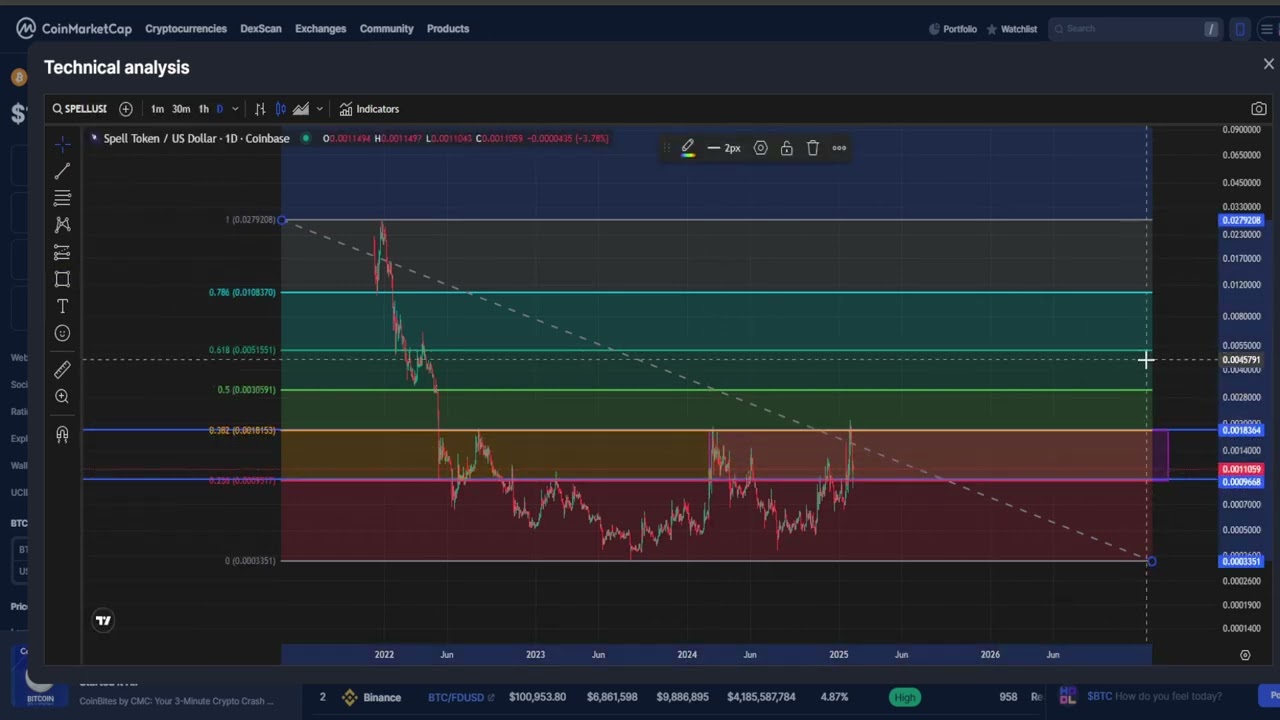The height and width of the screenshot is (720, 1280).
Task: Toggle magnet mode for drawings
Action: (62, 434)
